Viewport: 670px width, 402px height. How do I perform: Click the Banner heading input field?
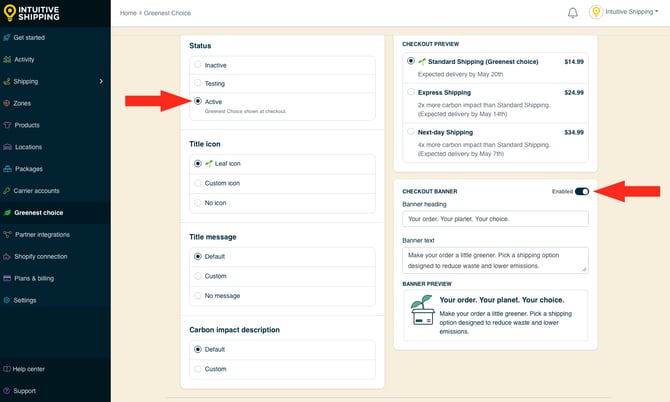click(x=495, y=219)
